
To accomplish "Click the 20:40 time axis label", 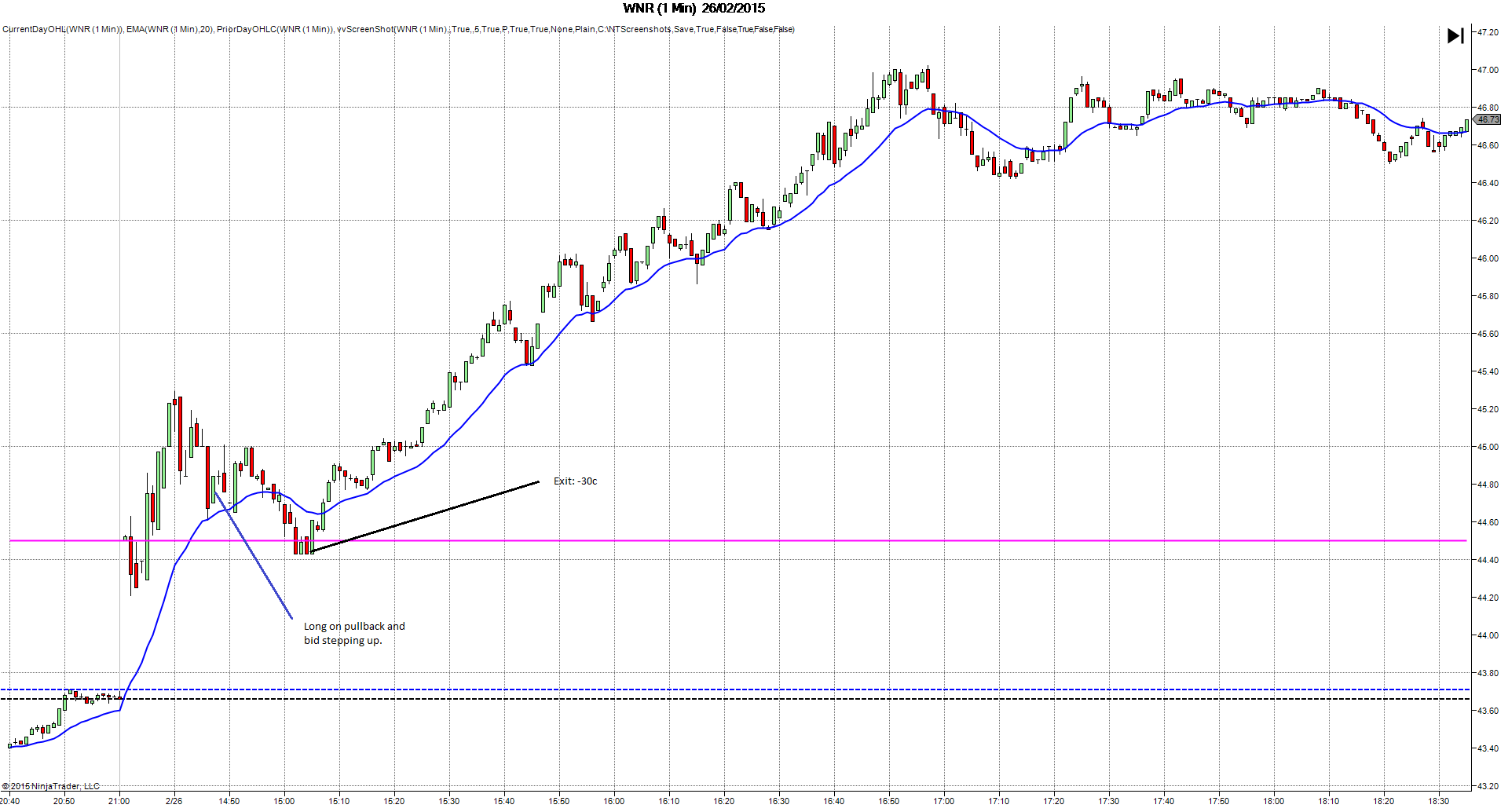I will [x=10, y=801].
